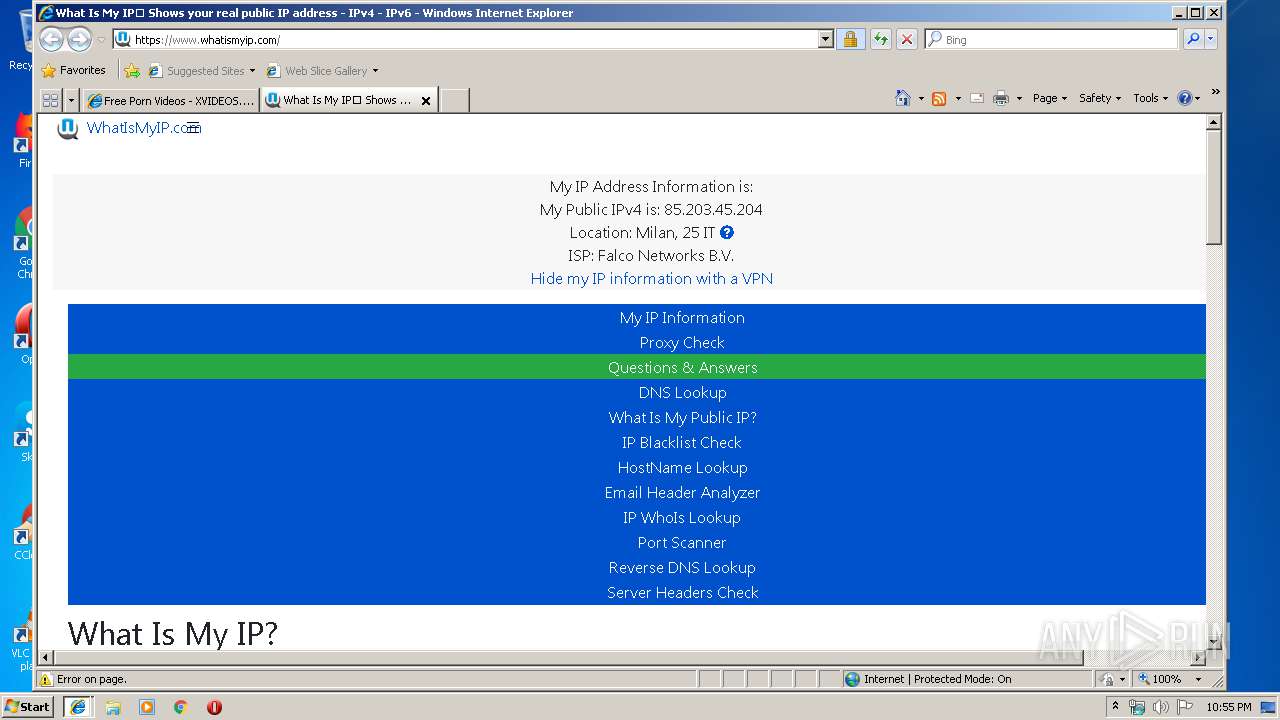Image resolution: width=1280 pixels, height=720 pixels.
Task: Open the Safety menu
Action: pyautogui.click(x=1100, y=98)
